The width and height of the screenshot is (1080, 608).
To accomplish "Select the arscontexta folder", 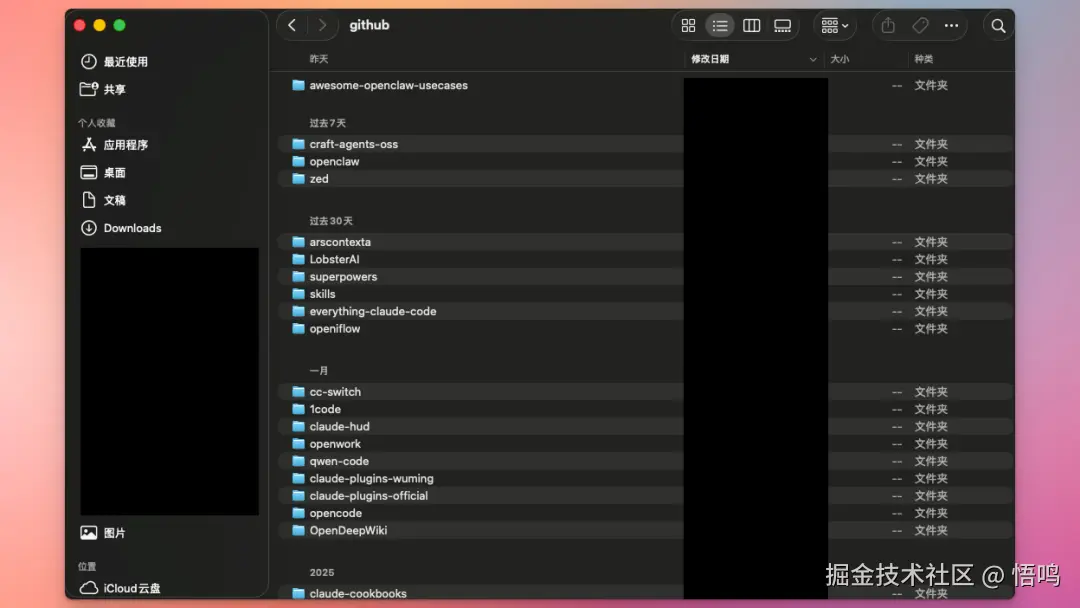I will point(340,242).
